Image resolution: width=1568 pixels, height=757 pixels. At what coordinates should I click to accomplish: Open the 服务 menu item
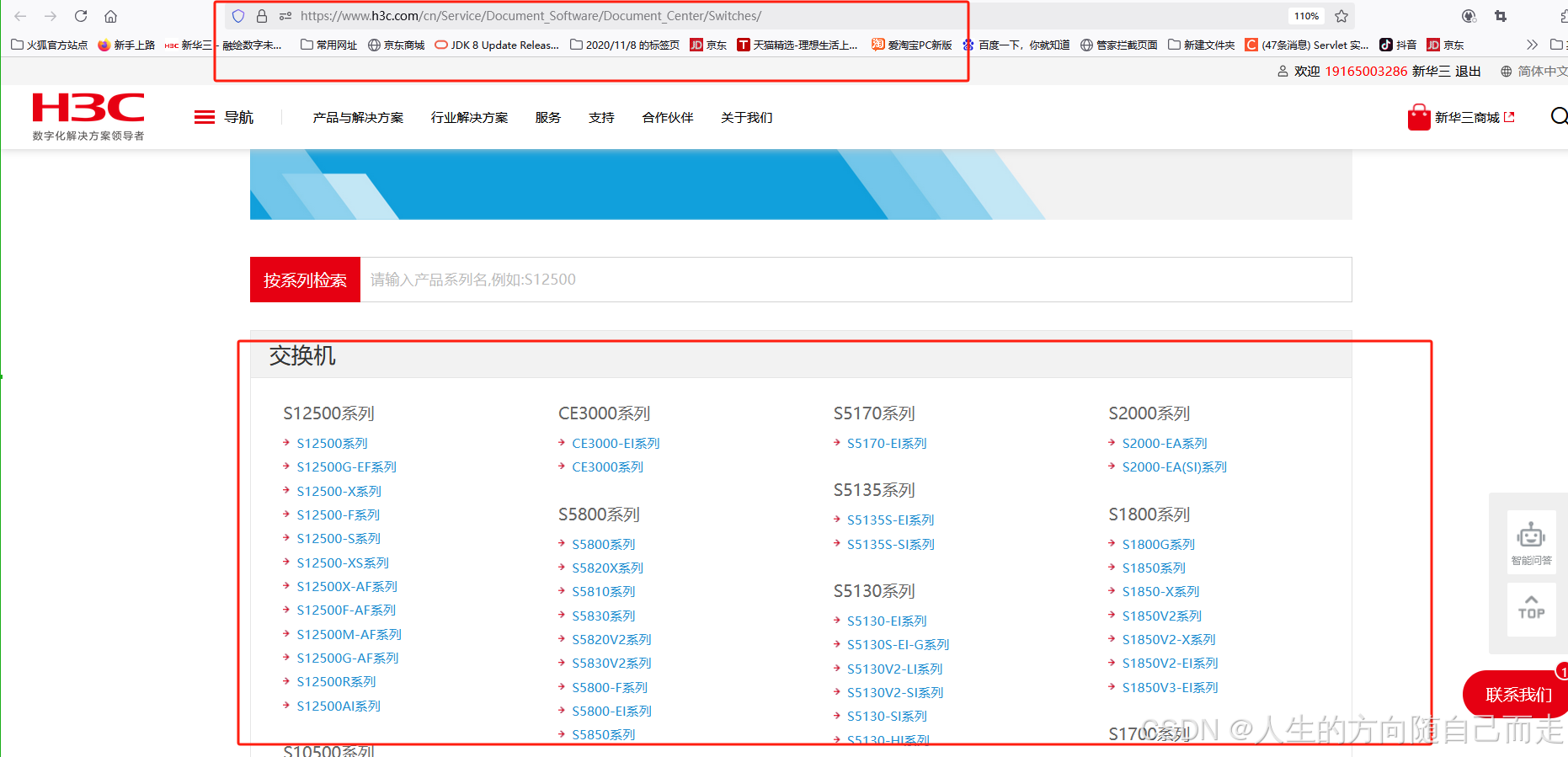click(x=548, y=117)
